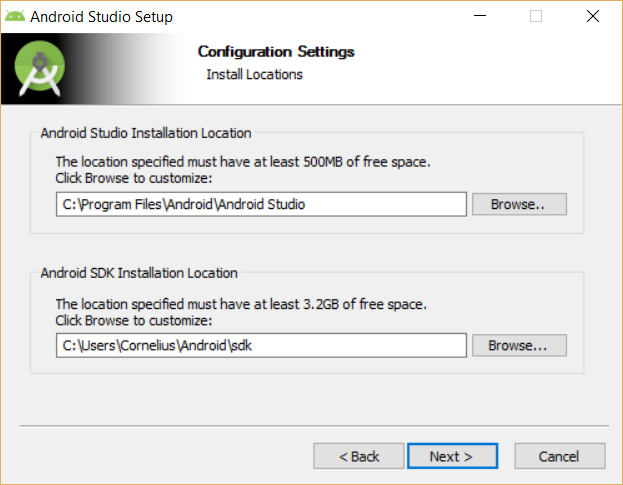Browse for Android Studio installation folder
Viewport: 623px width, 485px height.
coord(519,204)
